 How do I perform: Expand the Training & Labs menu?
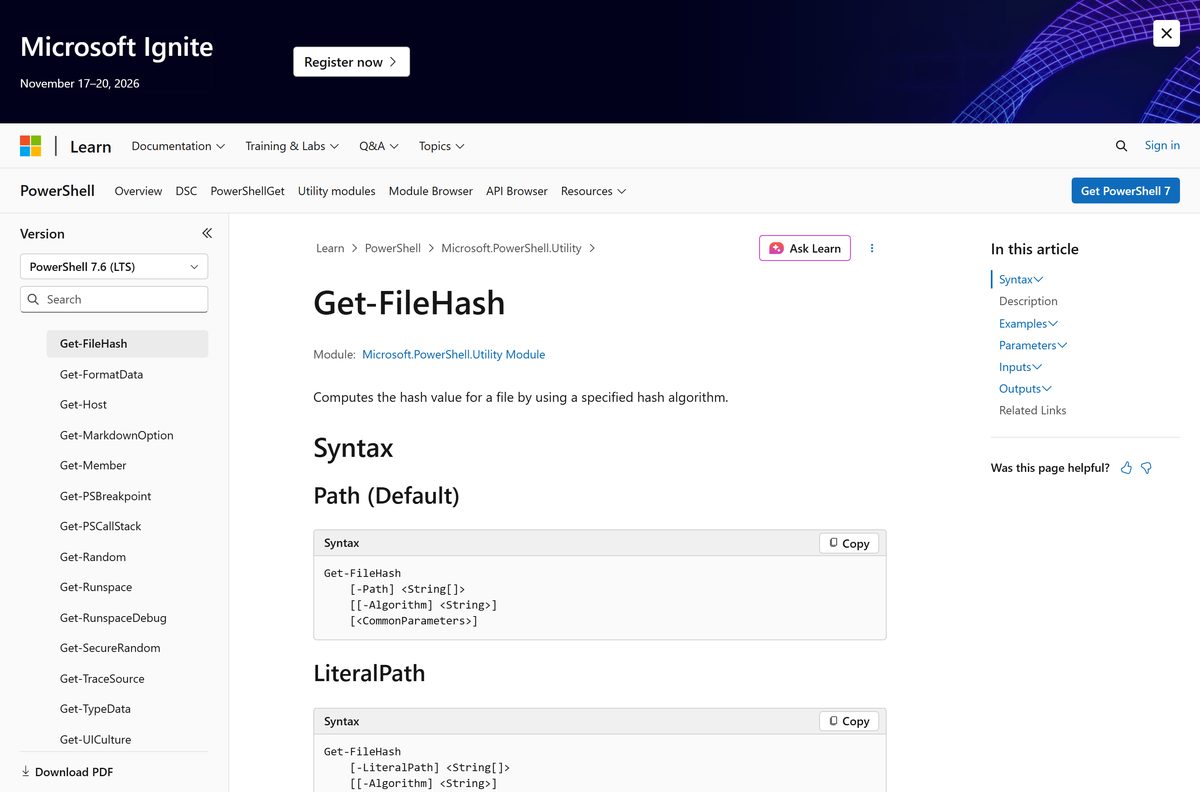[x=292, y=146]
